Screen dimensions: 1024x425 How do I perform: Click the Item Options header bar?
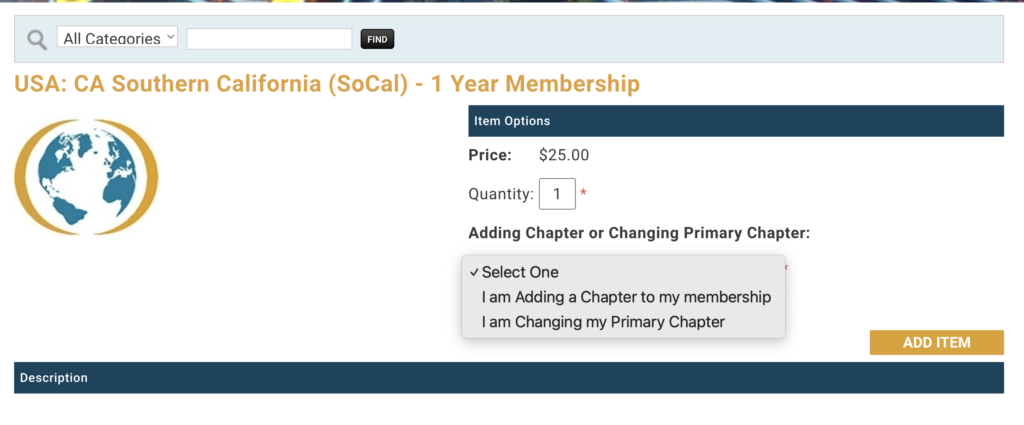pyautogui.click(x=736, y=121)
